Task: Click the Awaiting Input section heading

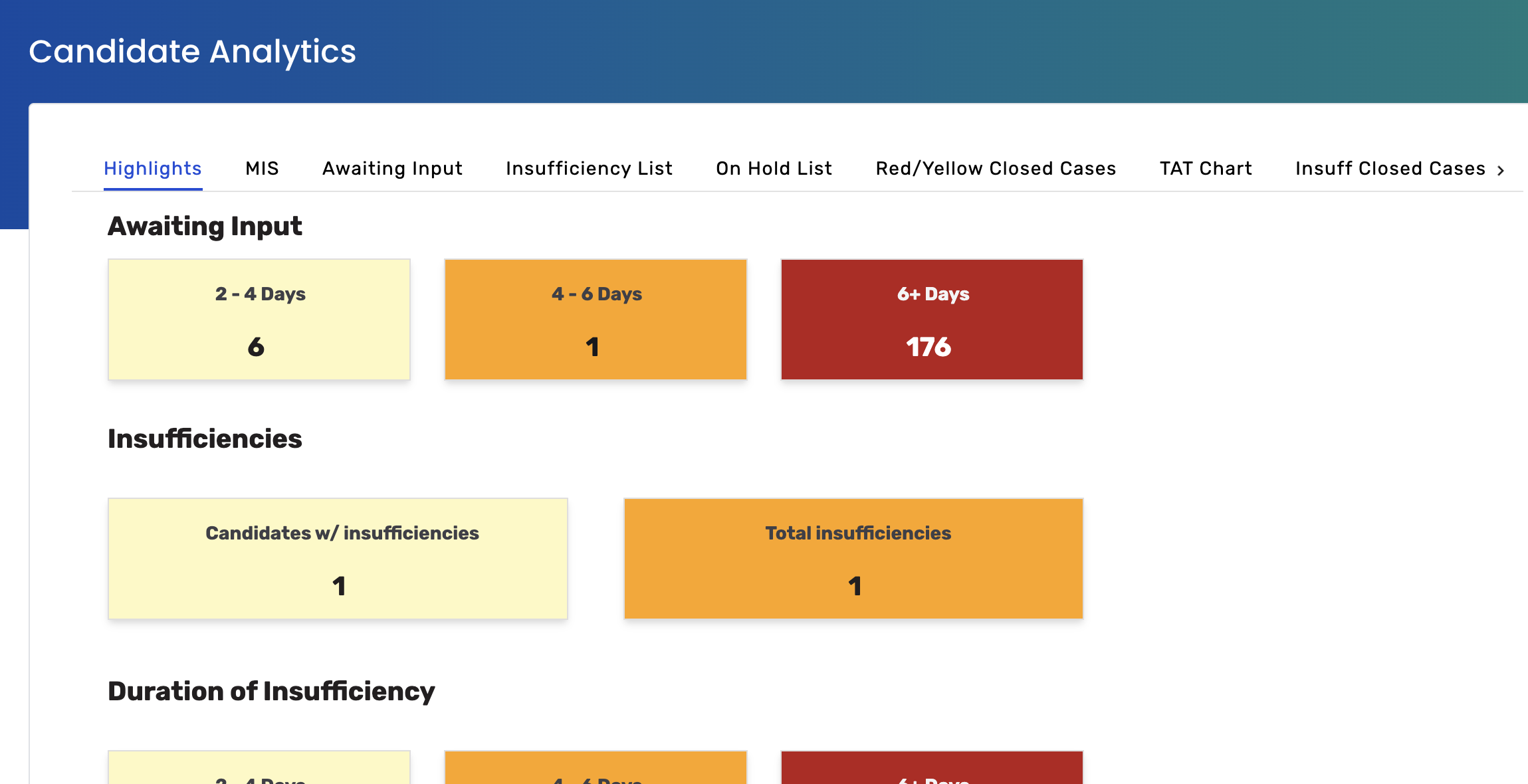Action: point(205,226)
